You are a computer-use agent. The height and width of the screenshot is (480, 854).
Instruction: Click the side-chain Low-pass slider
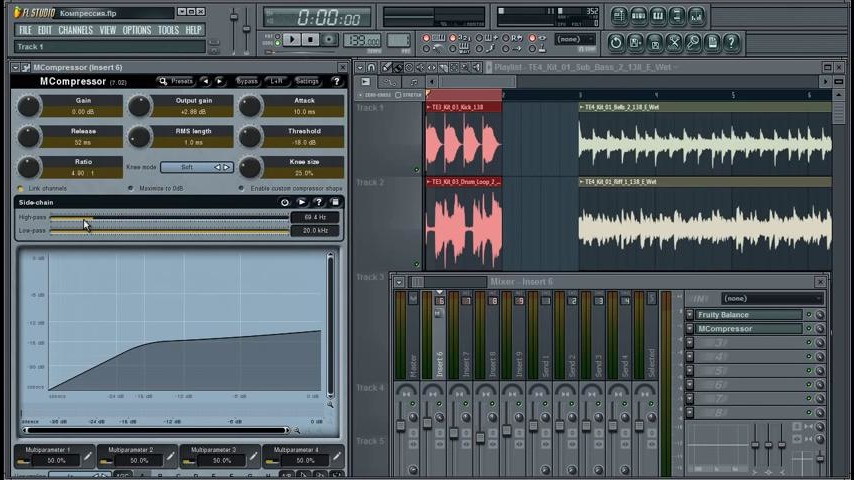point(169,231)
